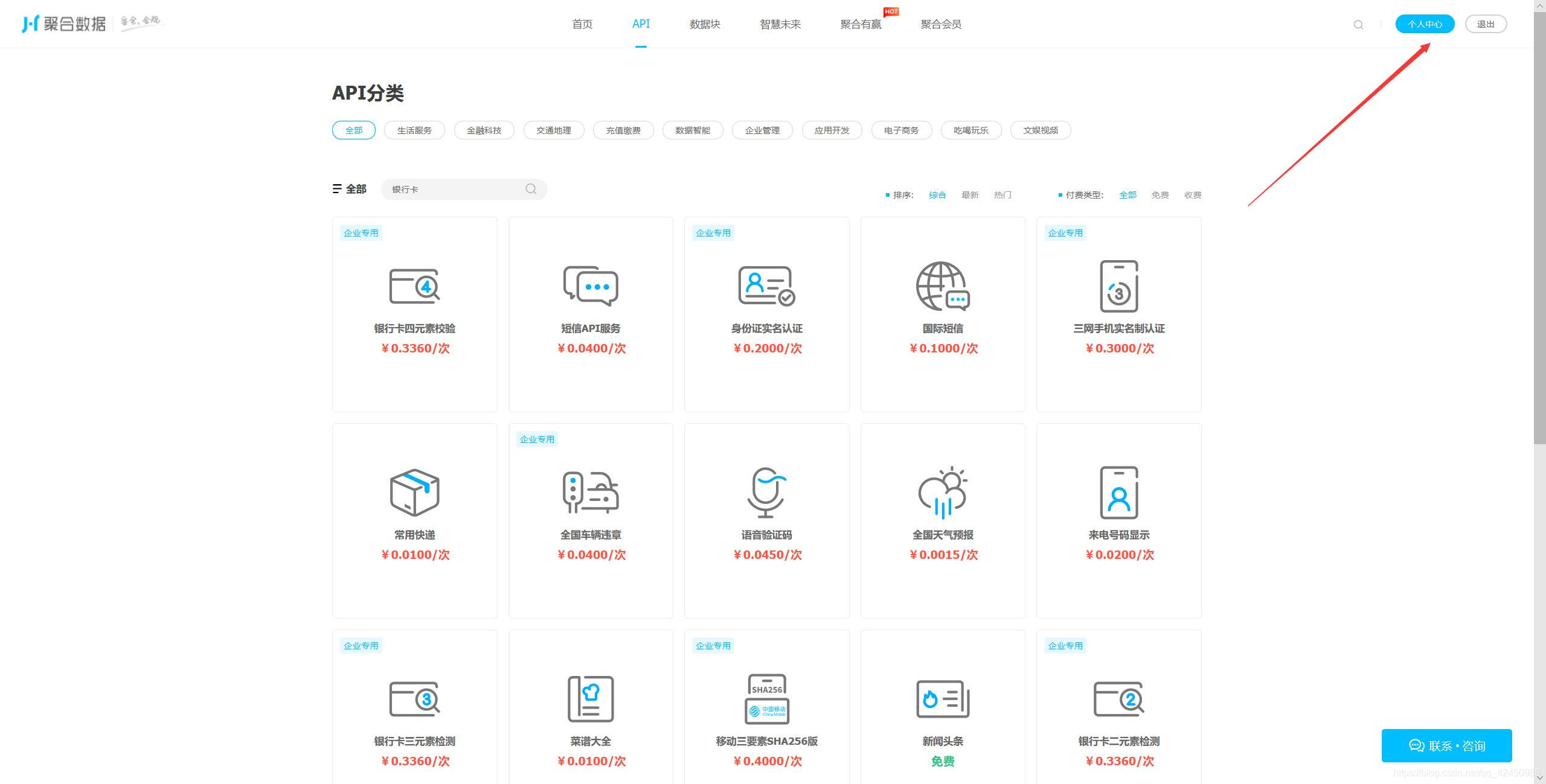Click the national vehicle violation icon
The height and width of the screenshot is (784, 1546).
pos(591,492)
